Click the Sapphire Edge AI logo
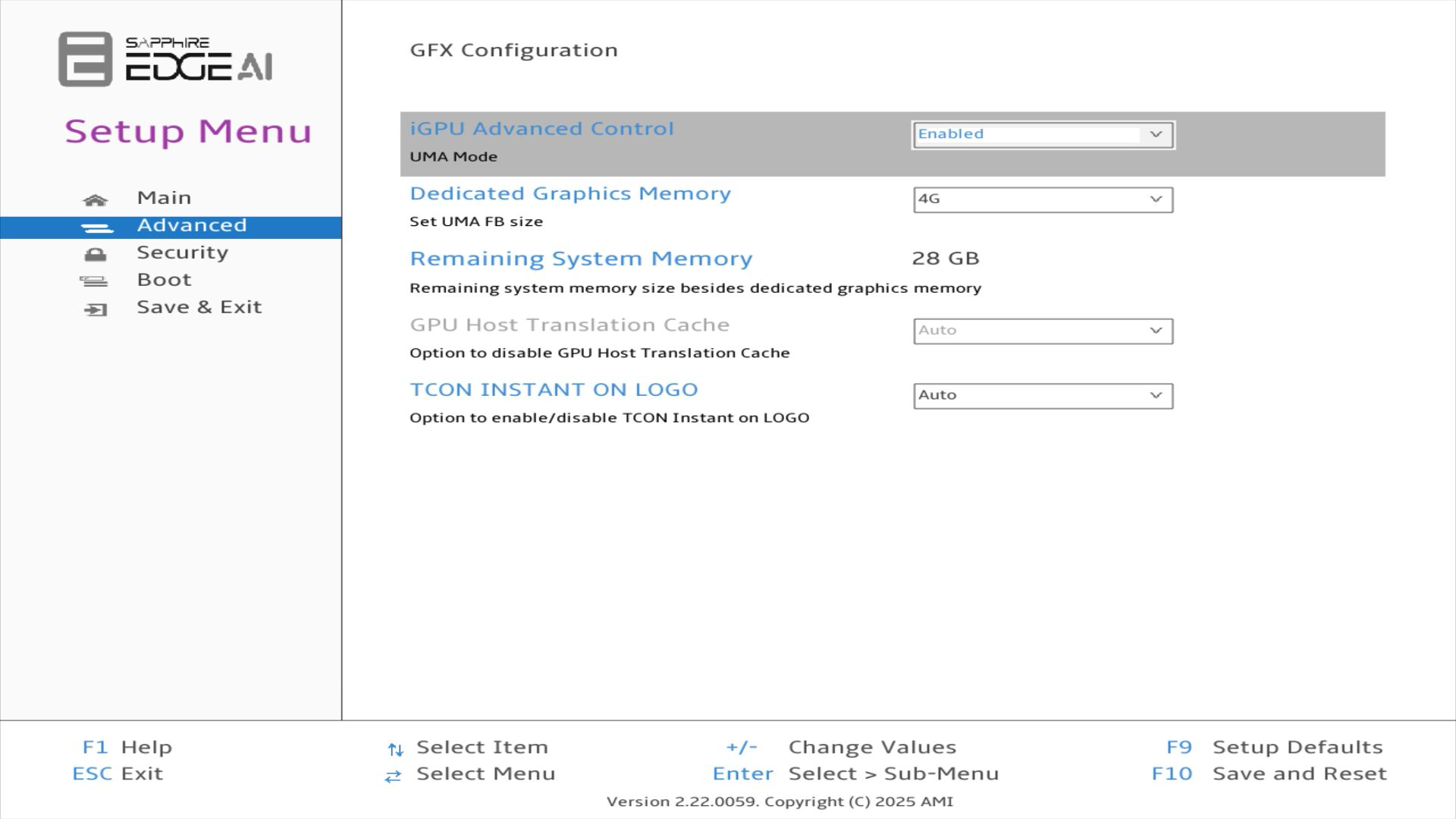Viewport: 1456px width, 819px height. pos(165,59)
